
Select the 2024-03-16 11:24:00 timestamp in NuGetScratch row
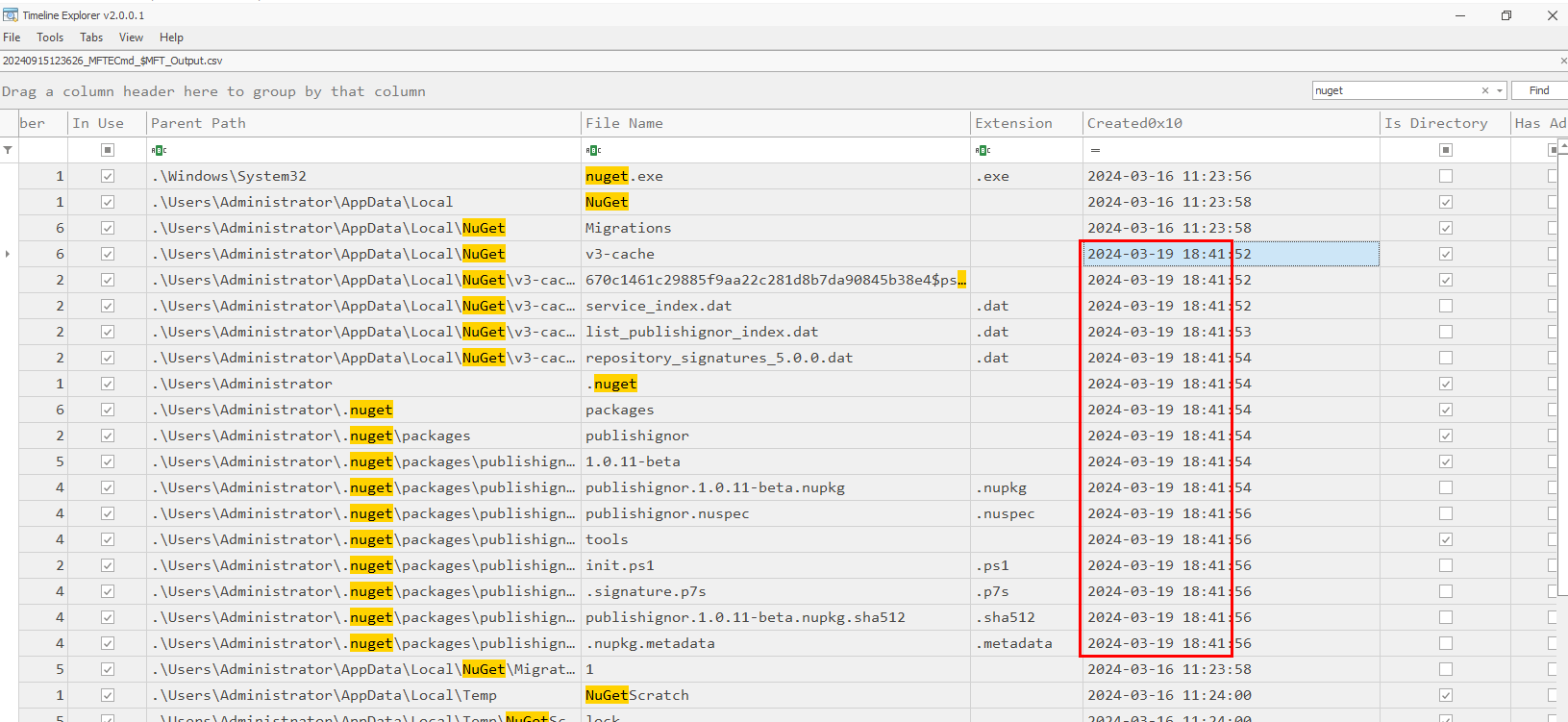pos(1232,695)
